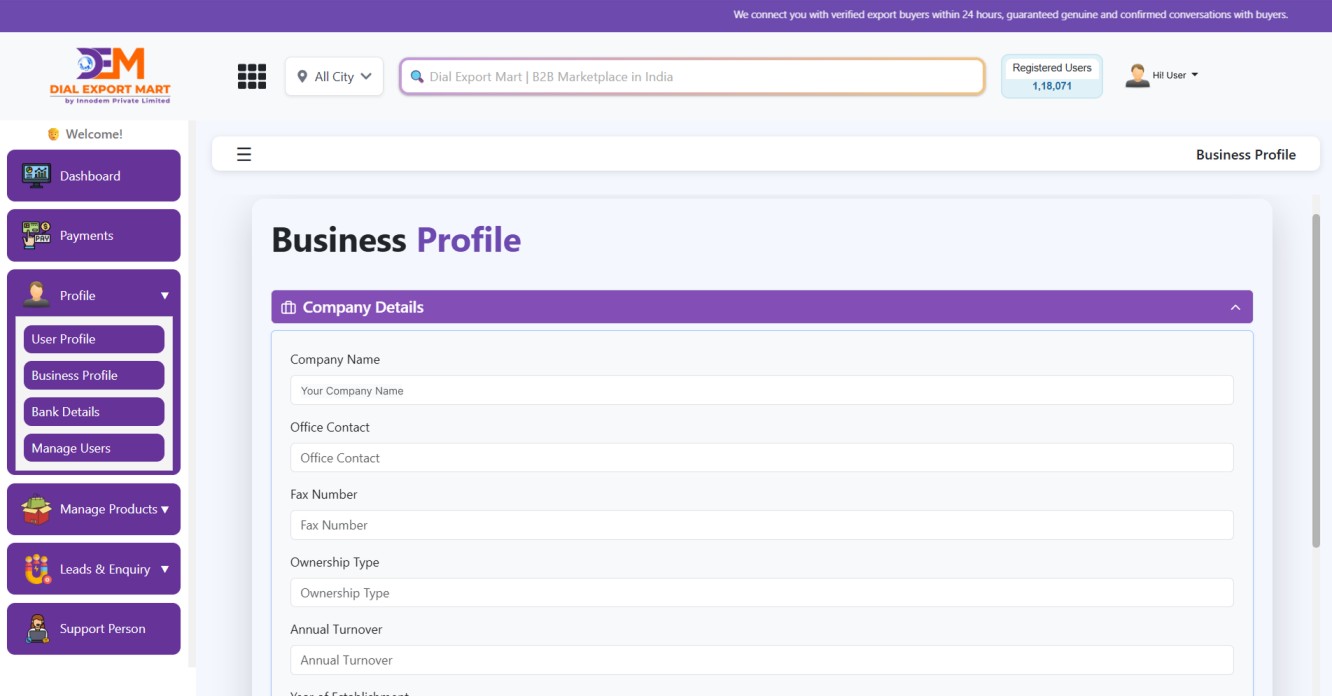Click the Support Person icon
Image resolution: width=1332 pixels, height=696 pixels.
tap(37, 628)
